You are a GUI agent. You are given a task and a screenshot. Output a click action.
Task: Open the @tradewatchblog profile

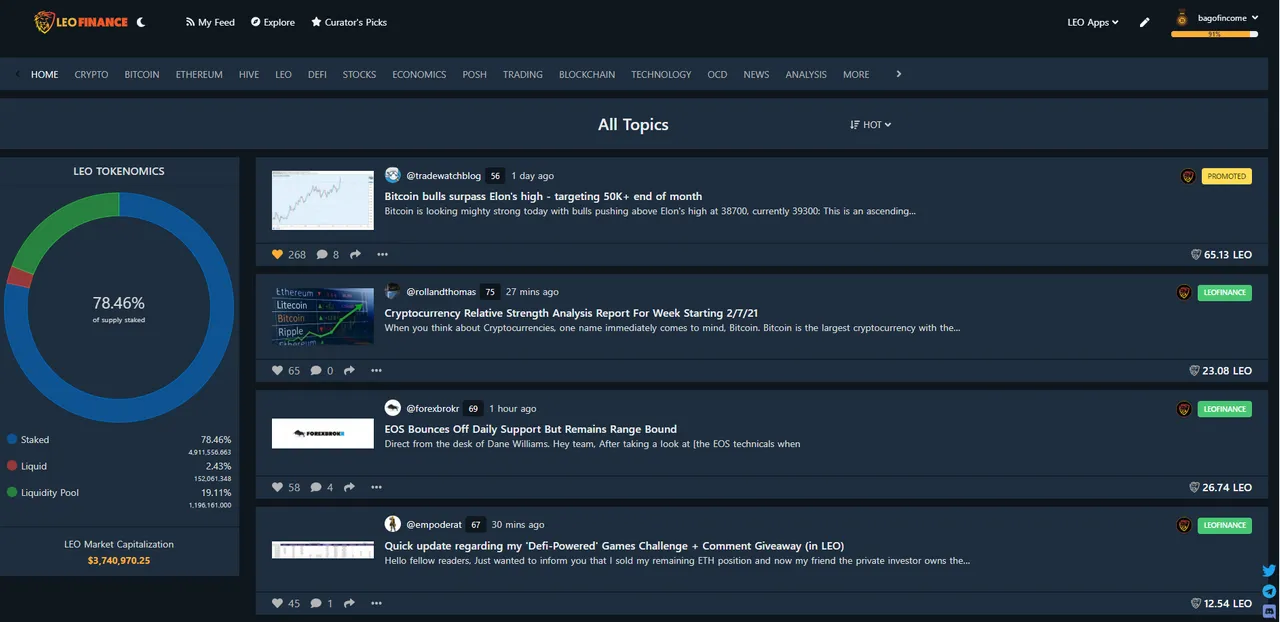pos(443,176)
